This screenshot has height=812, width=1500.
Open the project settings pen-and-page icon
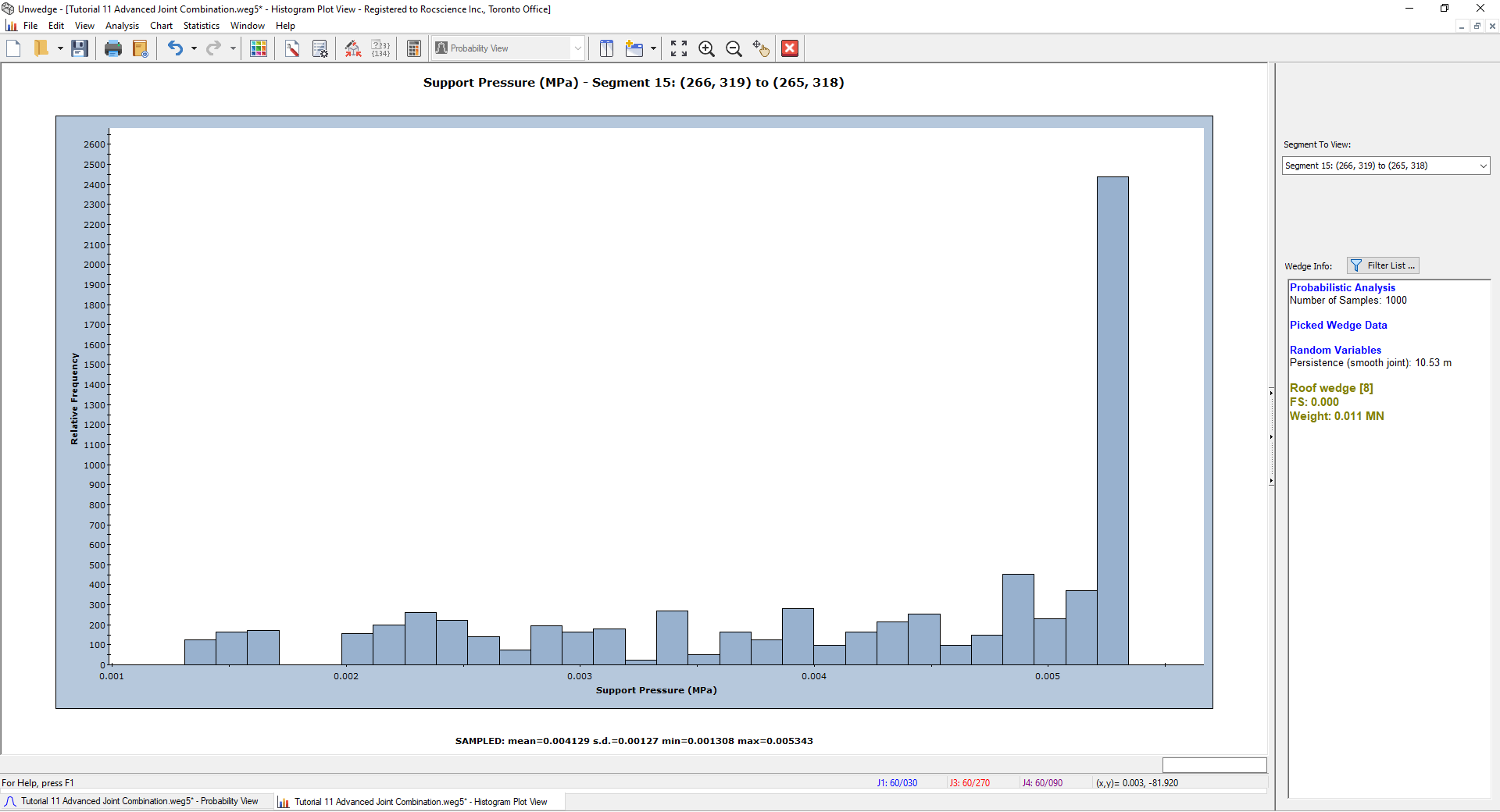[292, 48]
